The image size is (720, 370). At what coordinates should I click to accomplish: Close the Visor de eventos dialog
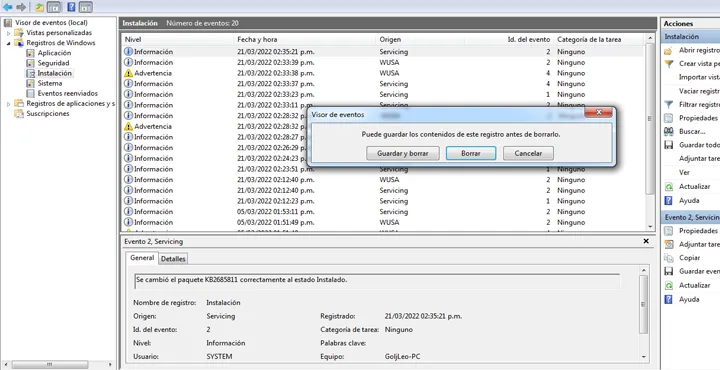click(x=598, y=112)
